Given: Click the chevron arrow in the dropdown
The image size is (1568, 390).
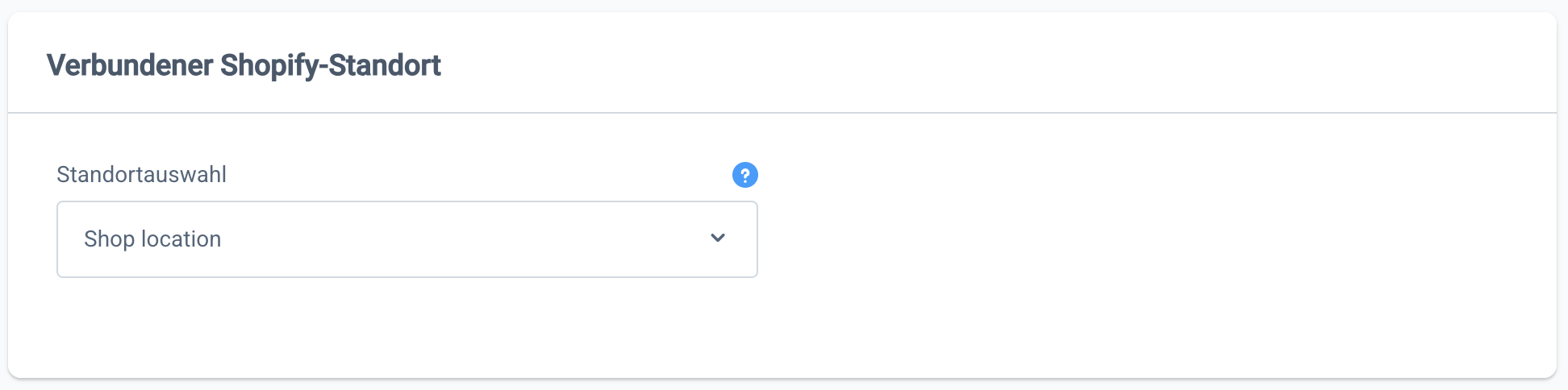Looking at the screenshot, I should [718, 239].
